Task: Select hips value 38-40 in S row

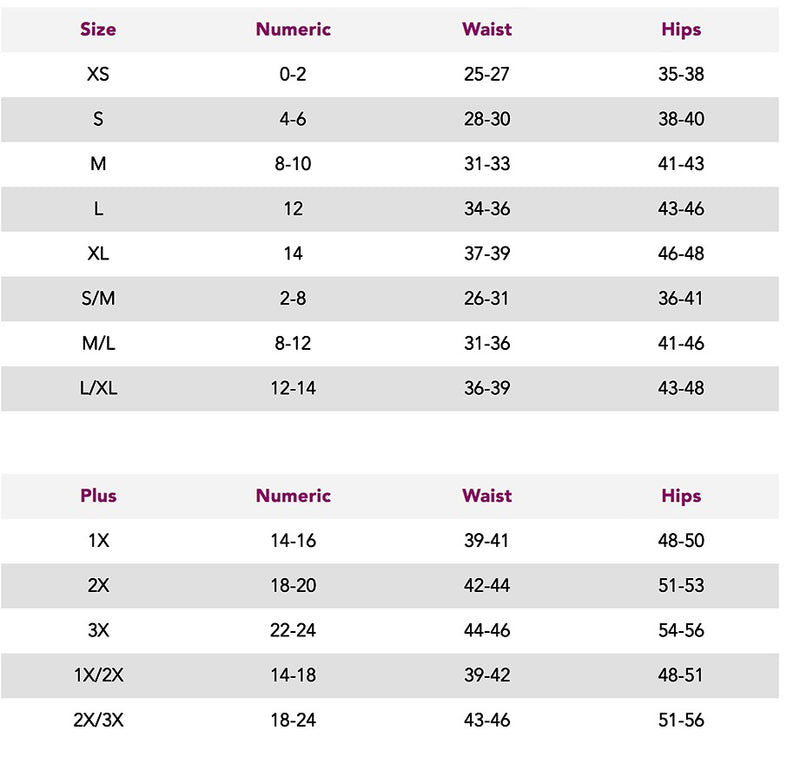Action: [x=681, y=119]
